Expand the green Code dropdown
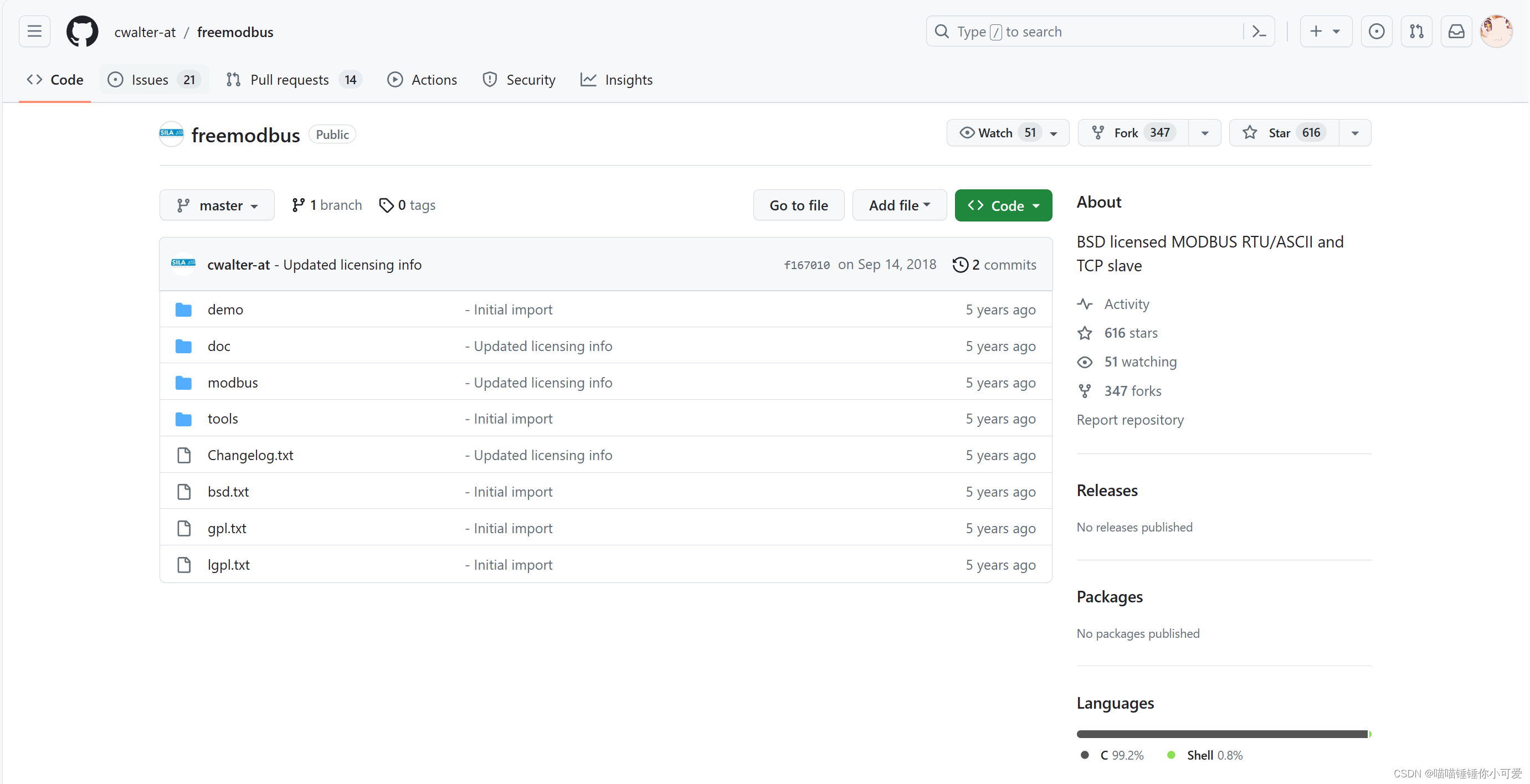 [x=1003, y=205]
